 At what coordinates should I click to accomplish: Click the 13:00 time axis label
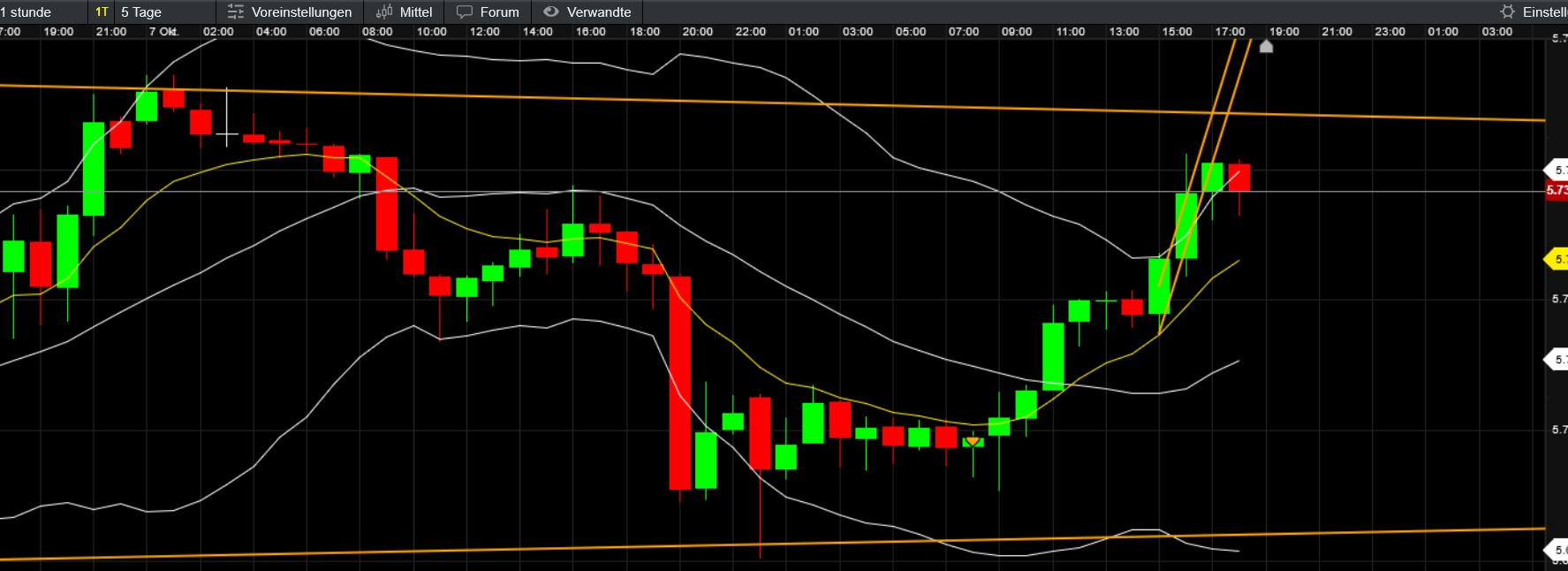[x=1124, y=32]
